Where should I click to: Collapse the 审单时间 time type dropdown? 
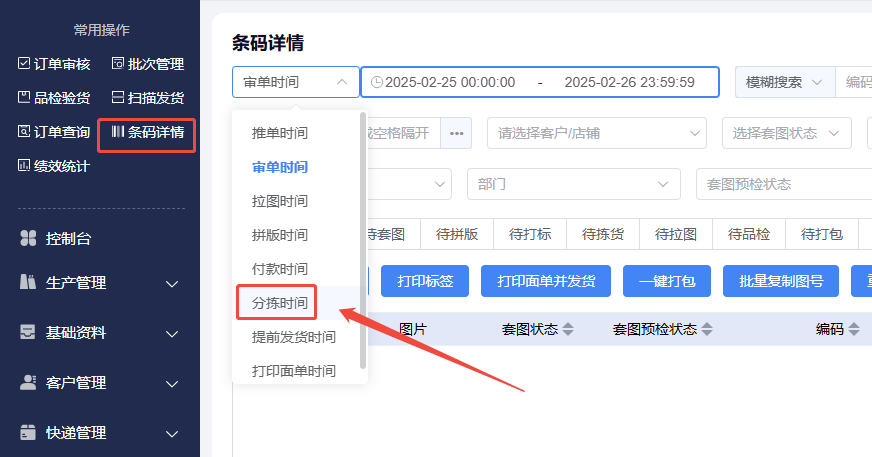[295, 82]
